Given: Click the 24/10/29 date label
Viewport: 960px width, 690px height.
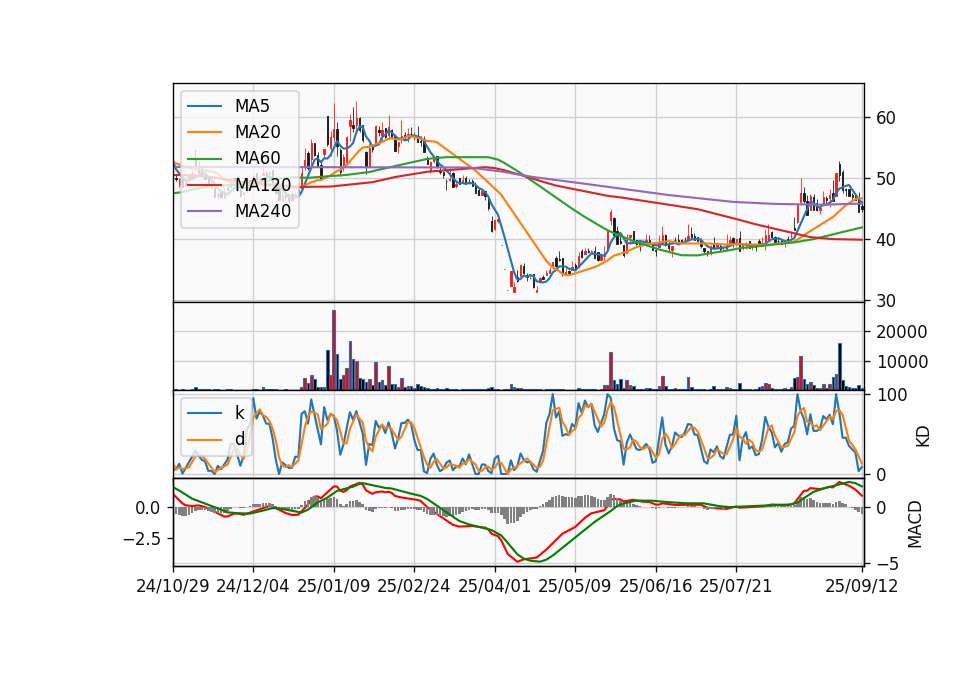Looking at the screenshot, I should coord(173,586).
